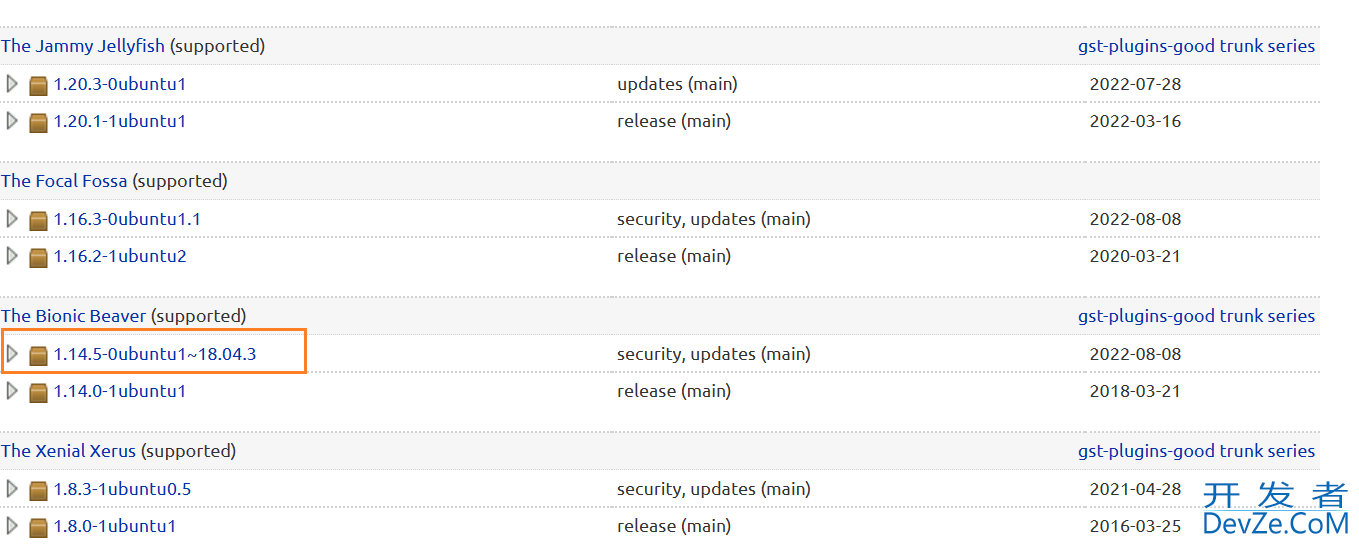Click package icon beside 1.8.3-1ubuntu0.5
1359x545 pixels.
tap(39, 490)
